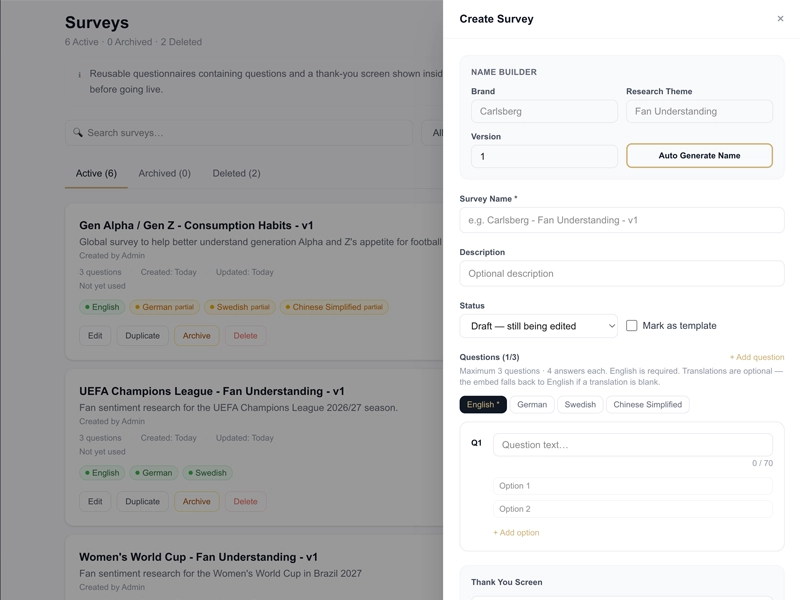Select the German language tab
Viewport: 800px width, 600px height.
pyautogui.click(x=532, y=405)
